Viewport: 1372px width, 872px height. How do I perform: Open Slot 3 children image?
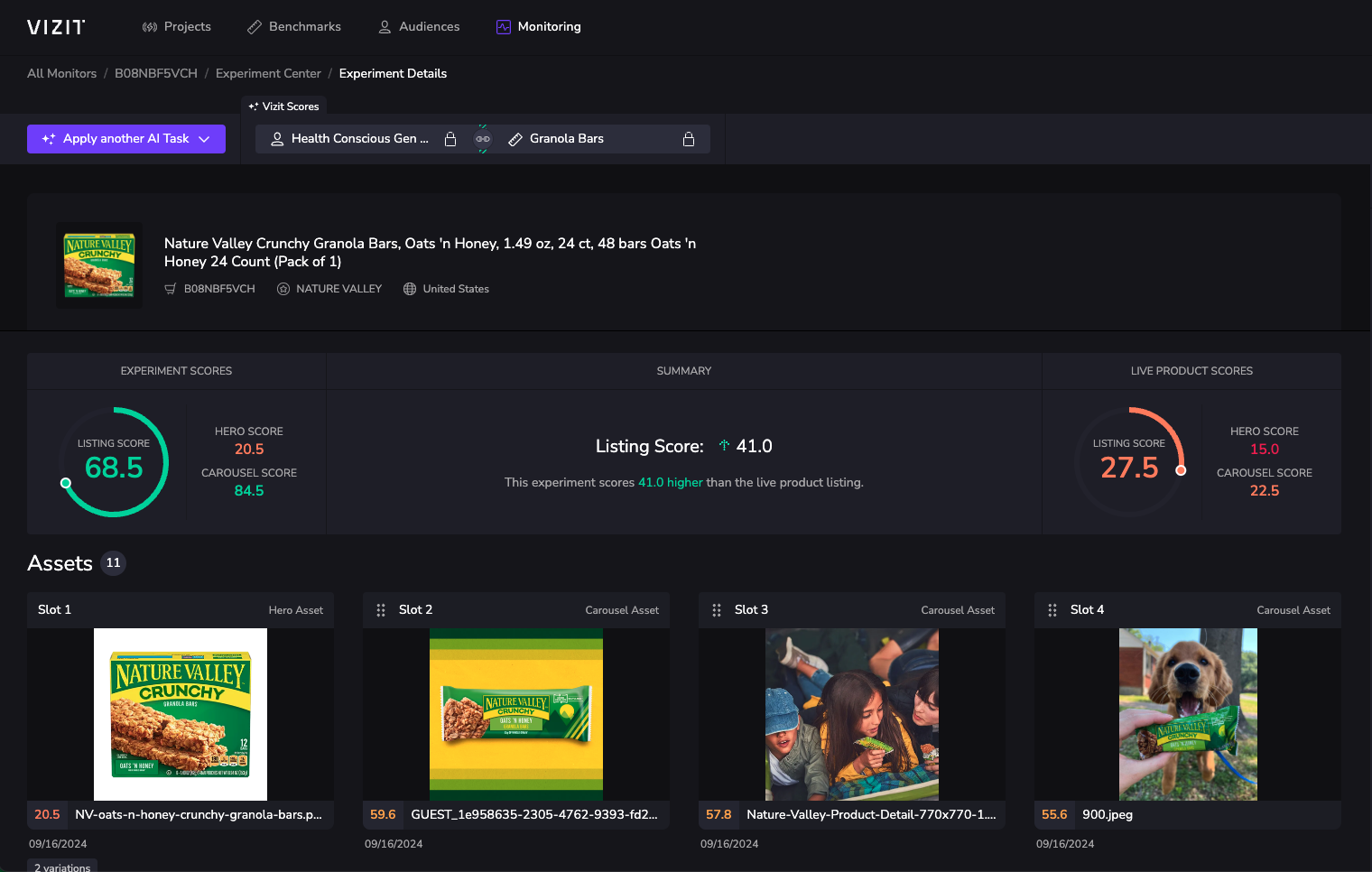[852, 714]
